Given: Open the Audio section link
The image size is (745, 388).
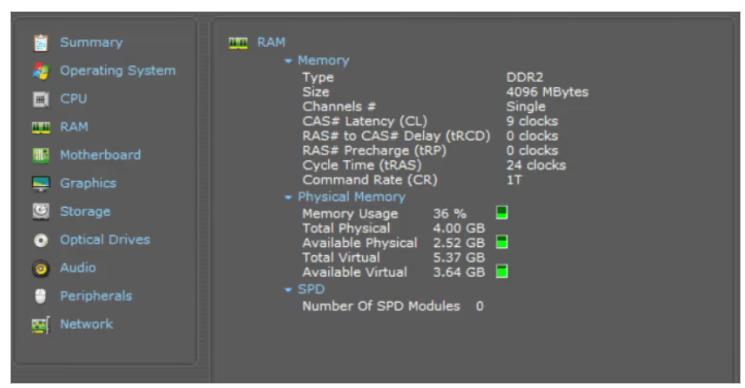Looking at the screenshot, I should pos(78,268).
